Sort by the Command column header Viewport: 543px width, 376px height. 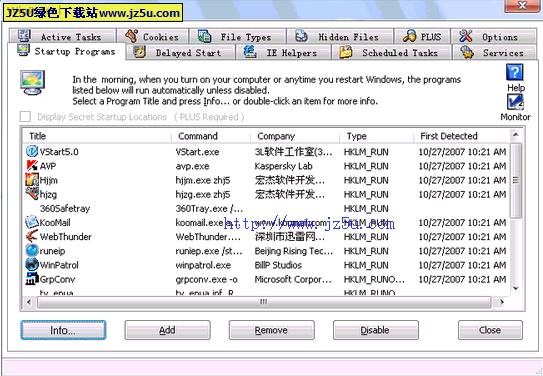coord(211,136)
